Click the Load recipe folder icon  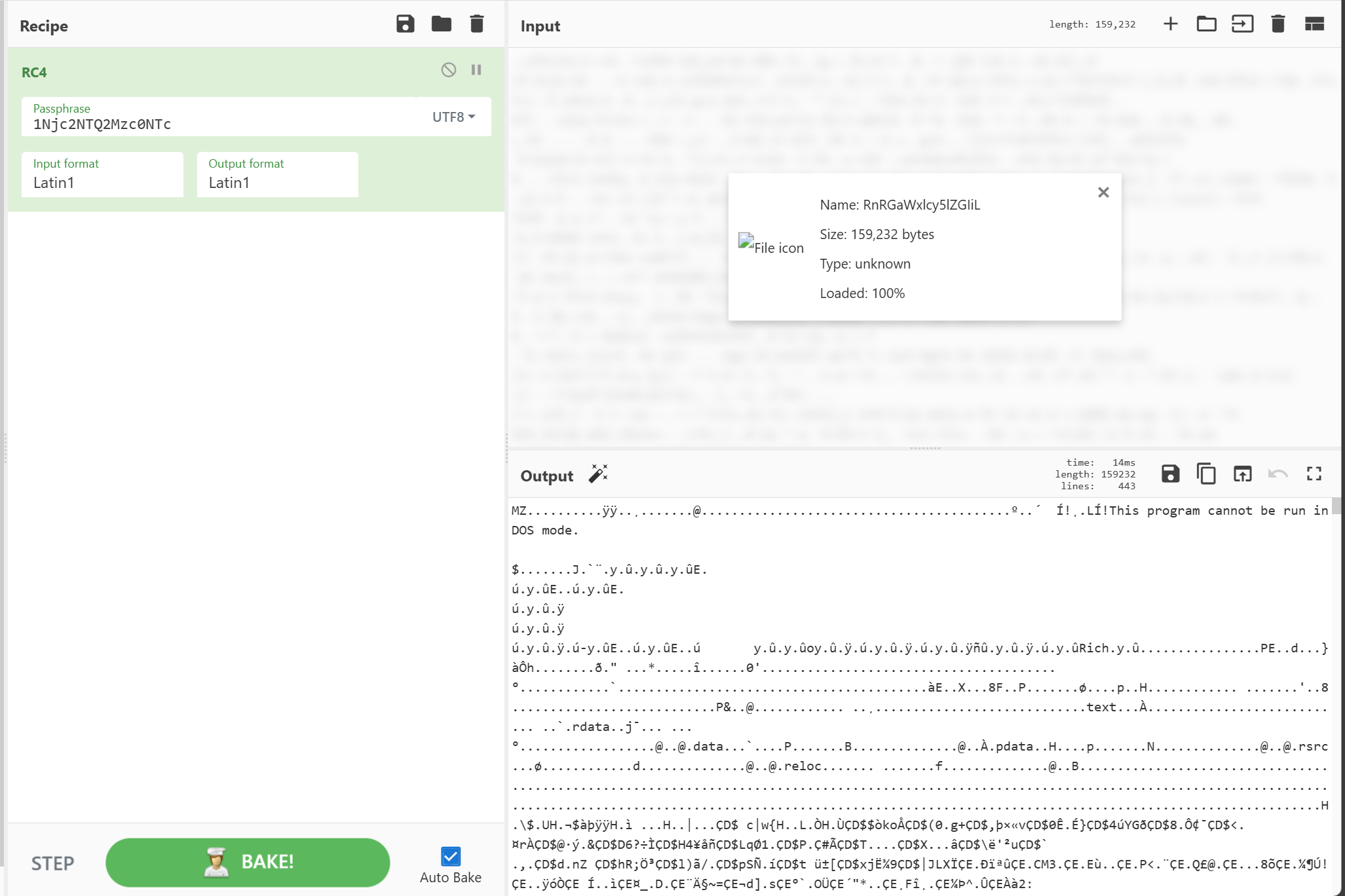[x=442, y=24]
